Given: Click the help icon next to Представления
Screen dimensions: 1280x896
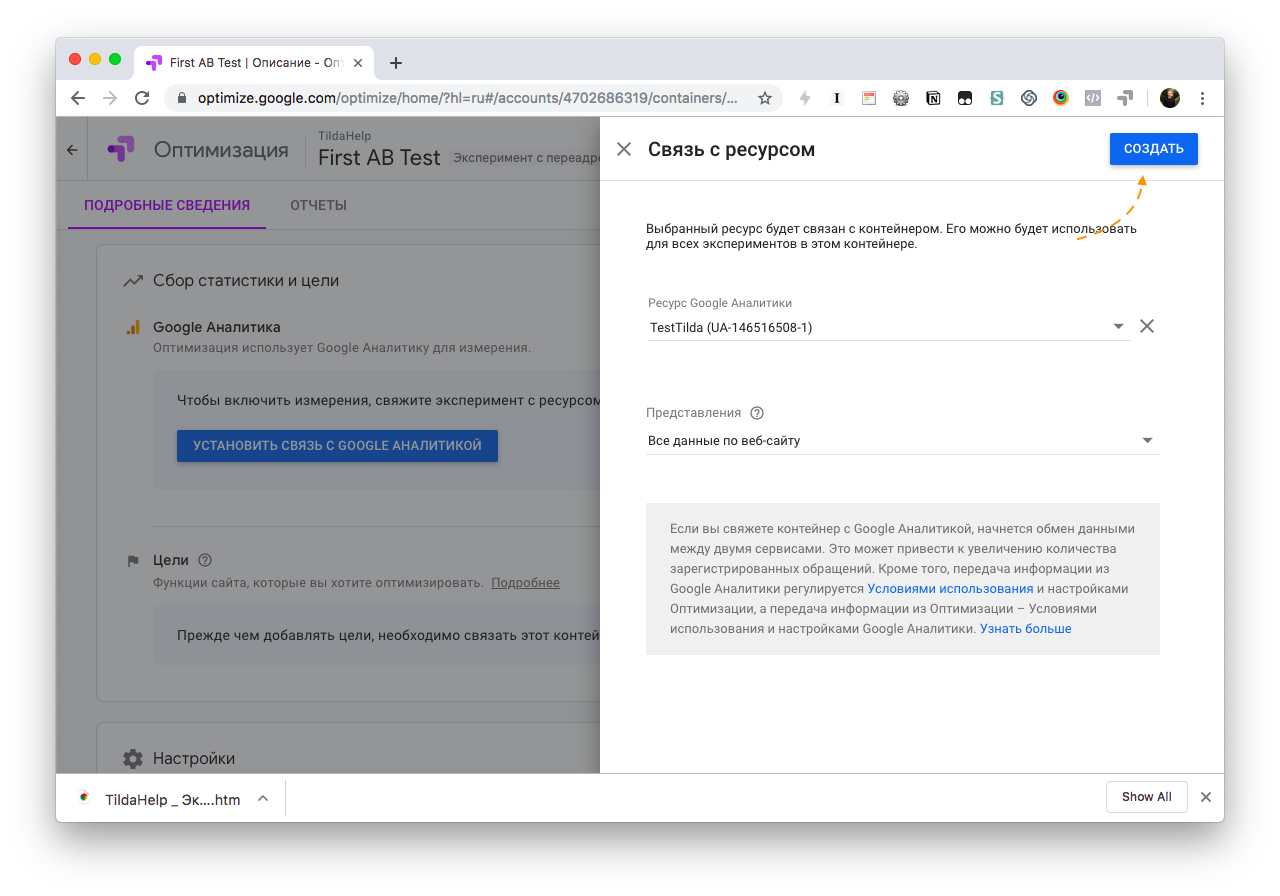Looking at the screenshot, I should (x=757, y=413).
